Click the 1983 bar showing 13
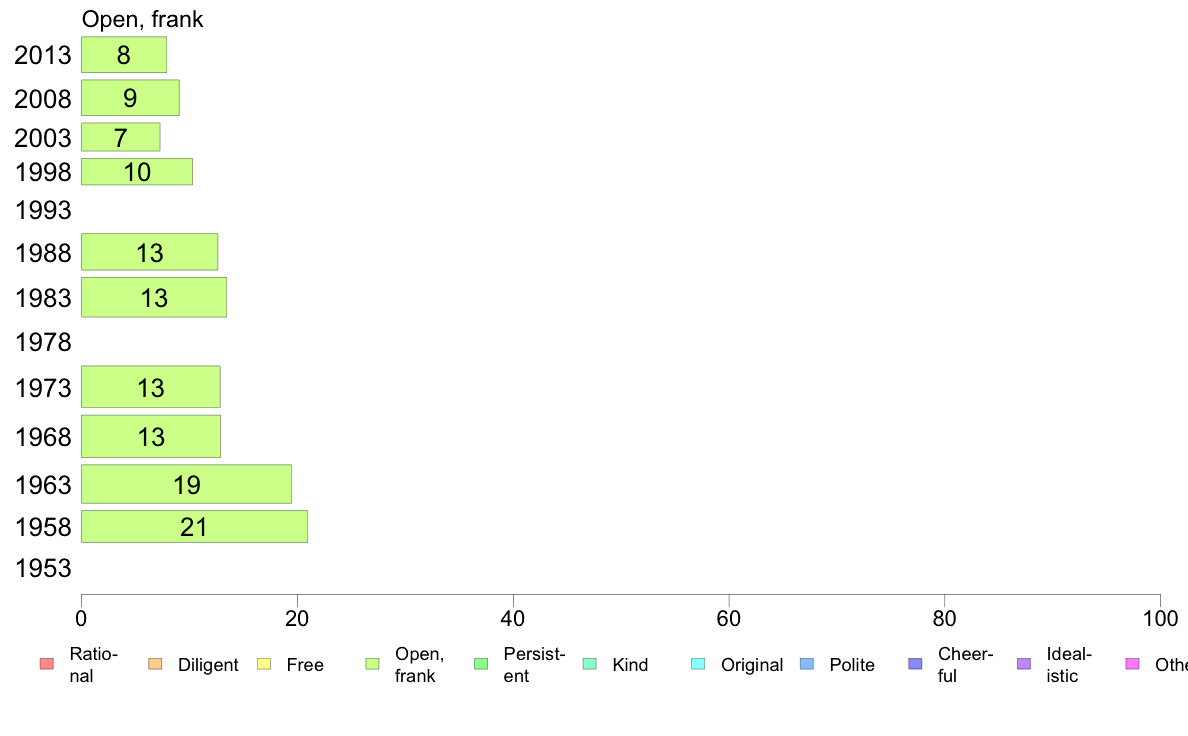 pyautogui.click(x=154, y=297)
